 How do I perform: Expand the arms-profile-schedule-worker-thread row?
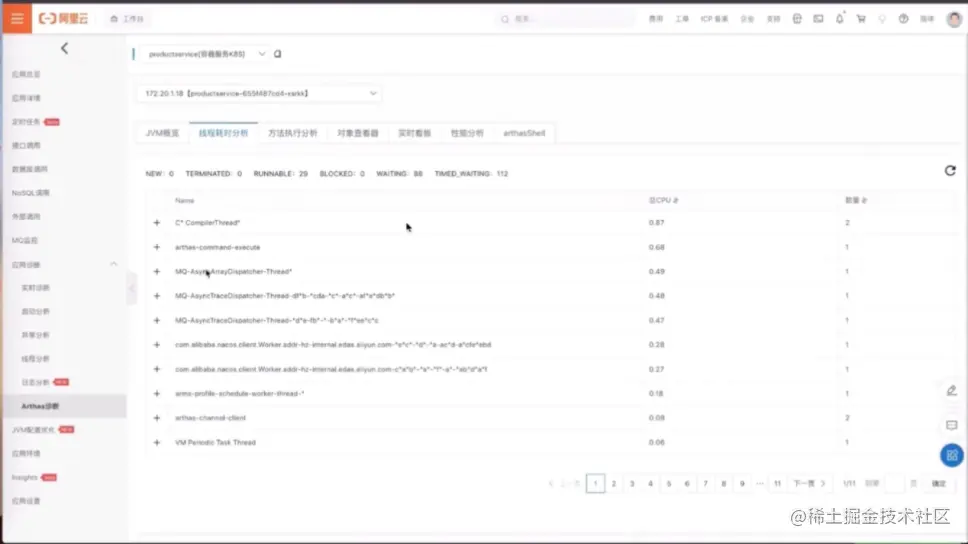tap(157, 394)
